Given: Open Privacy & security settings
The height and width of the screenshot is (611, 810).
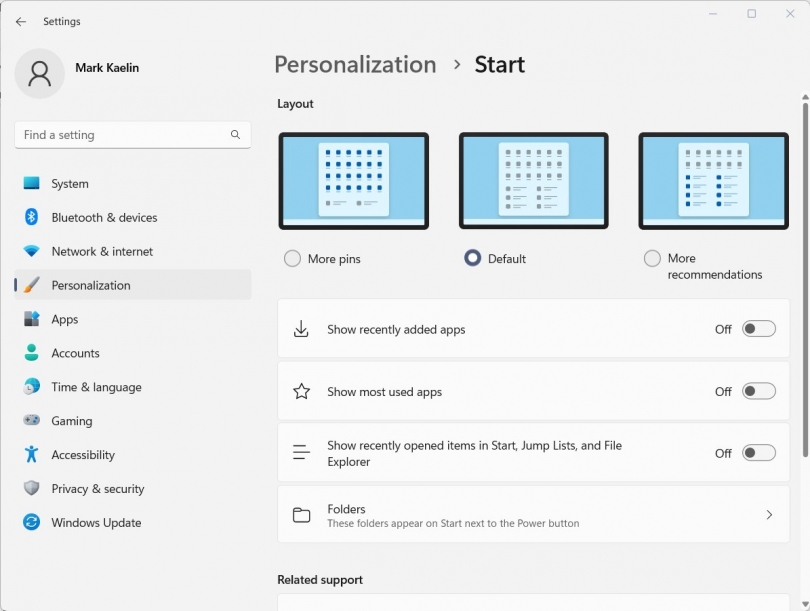Looking at the screenshot, I should pos(95,489).
